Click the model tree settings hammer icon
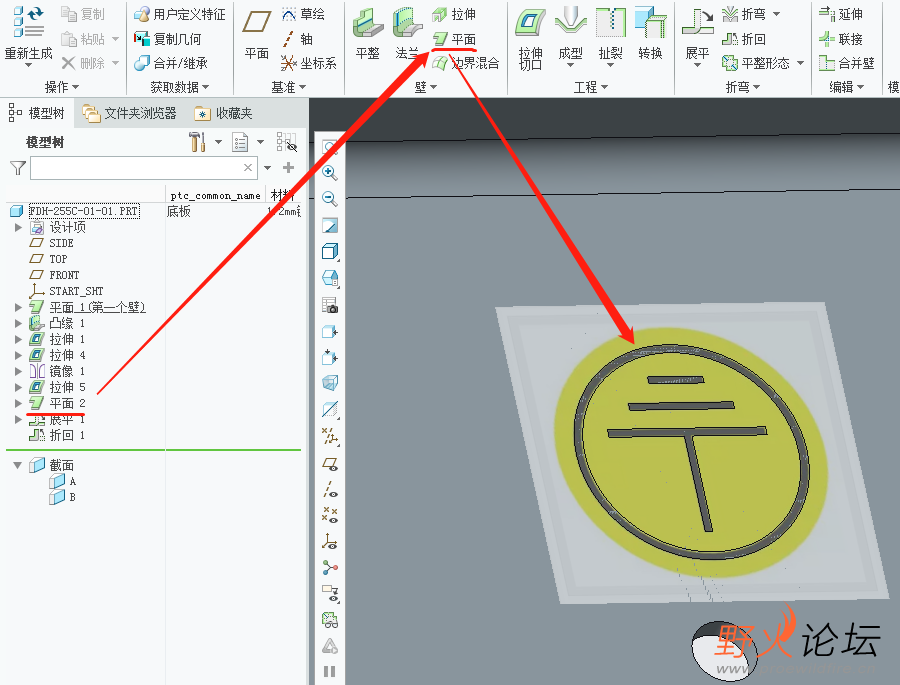This screenshot has width=900, height=685. coord(197,142)
